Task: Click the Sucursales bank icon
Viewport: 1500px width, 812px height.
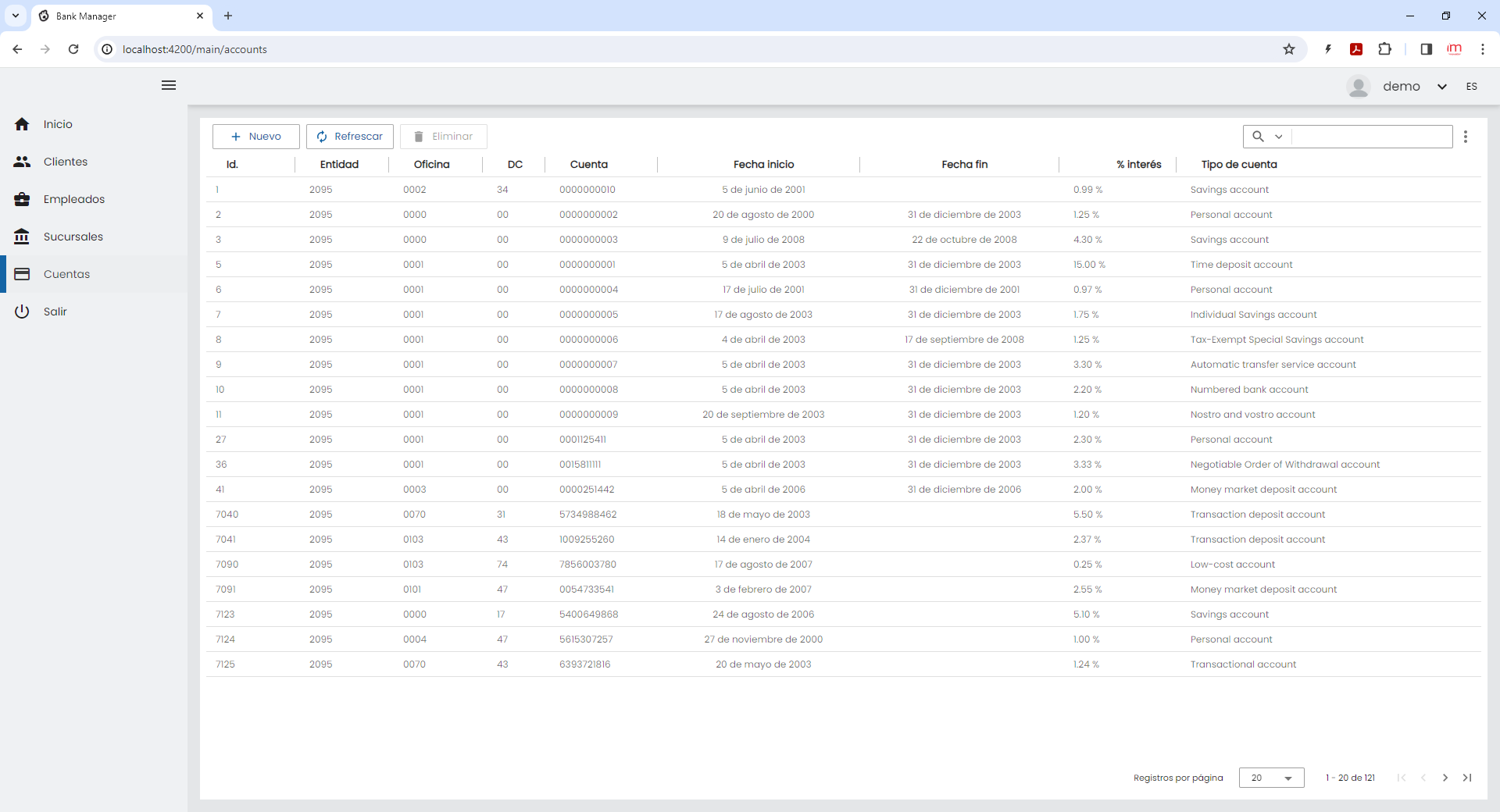Action: pyautogui.click(x=22, y=237)
